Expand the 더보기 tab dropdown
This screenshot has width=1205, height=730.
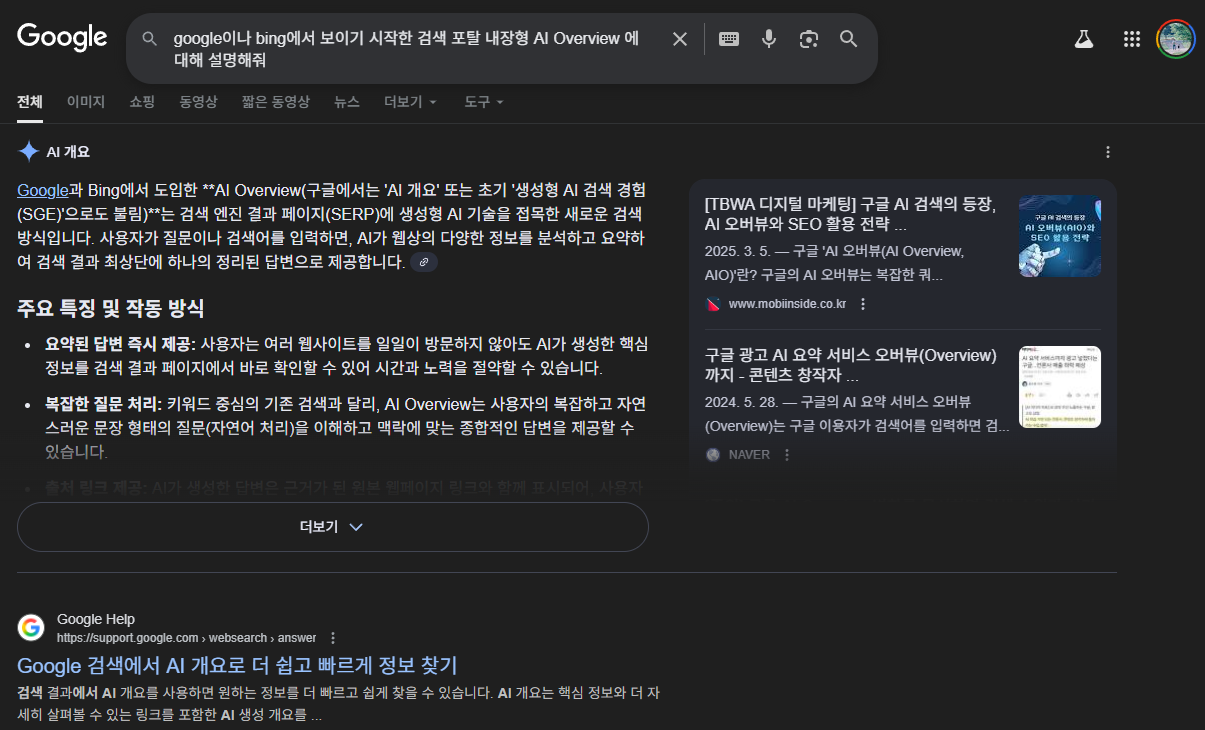(411, 102)
